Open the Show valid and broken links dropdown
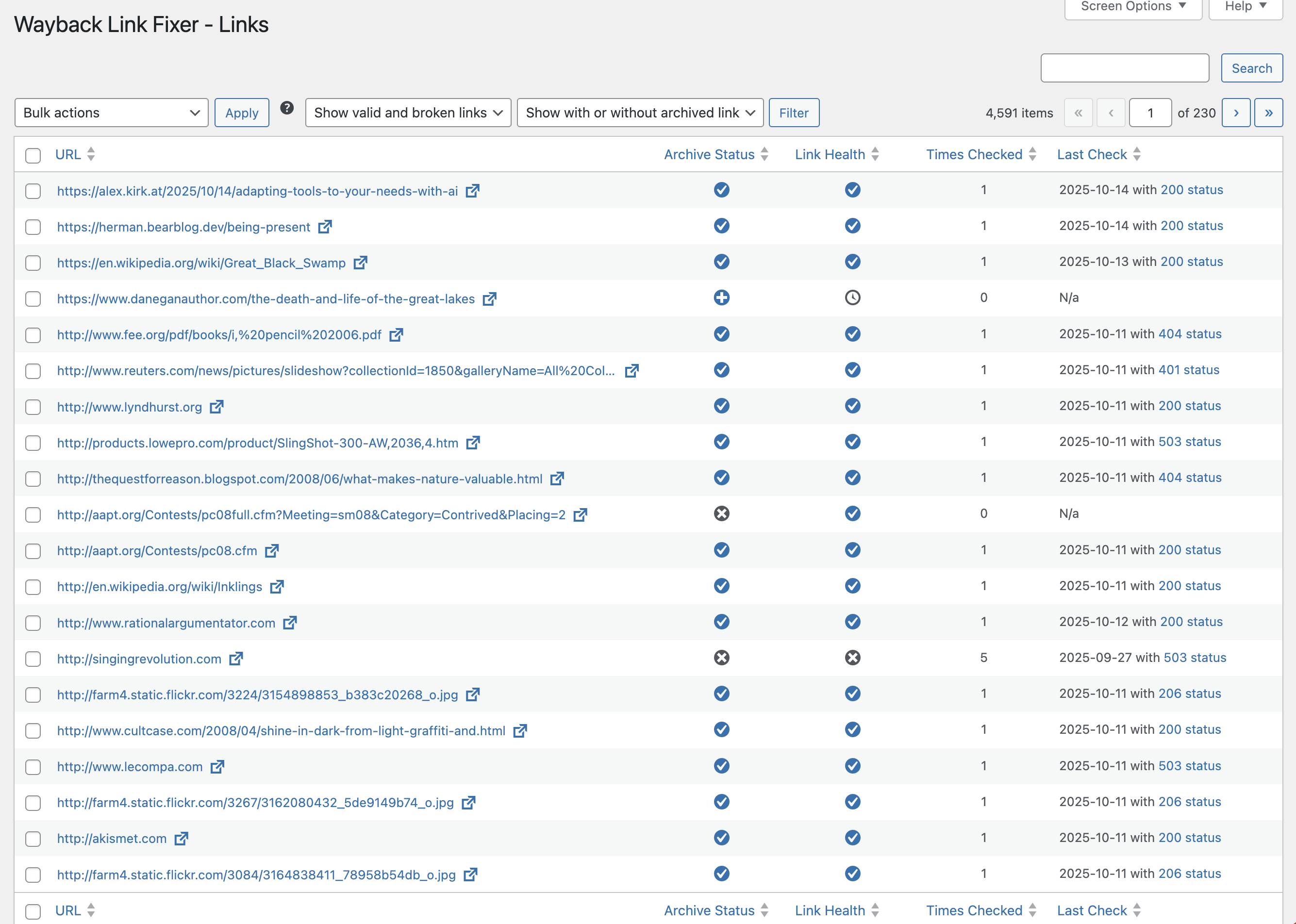1296x924 pixels. (407, 113)
